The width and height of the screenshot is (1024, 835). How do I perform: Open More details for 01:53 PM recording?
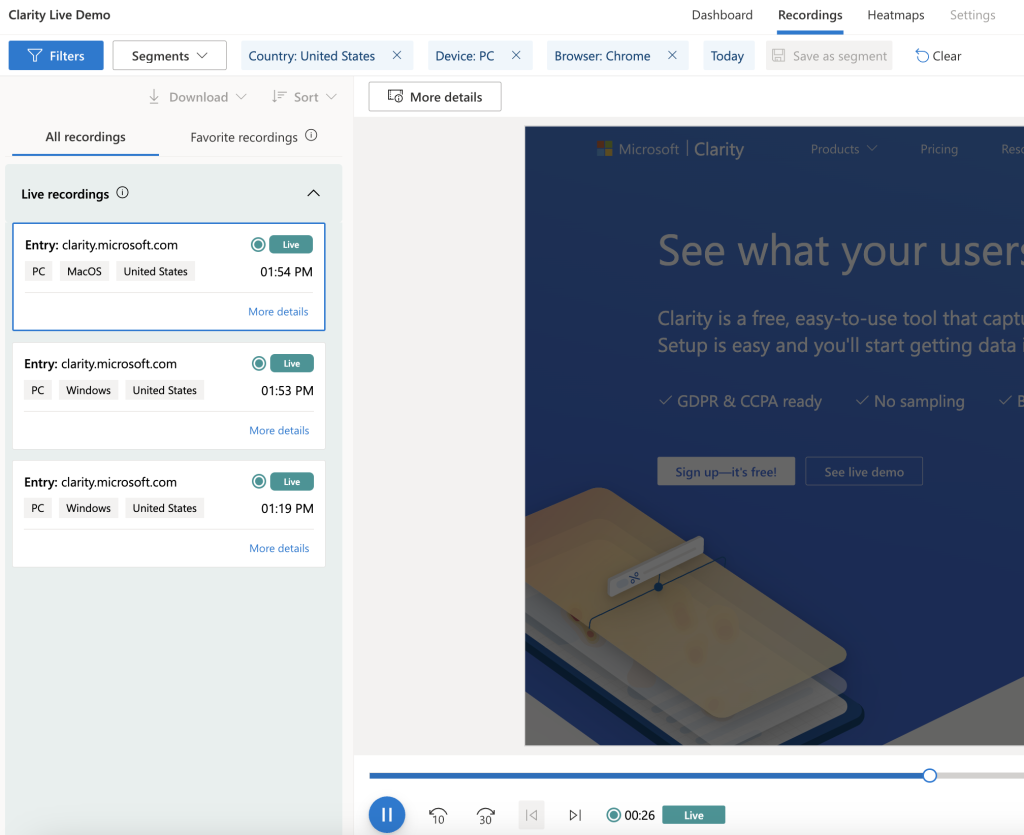(279, 430)
